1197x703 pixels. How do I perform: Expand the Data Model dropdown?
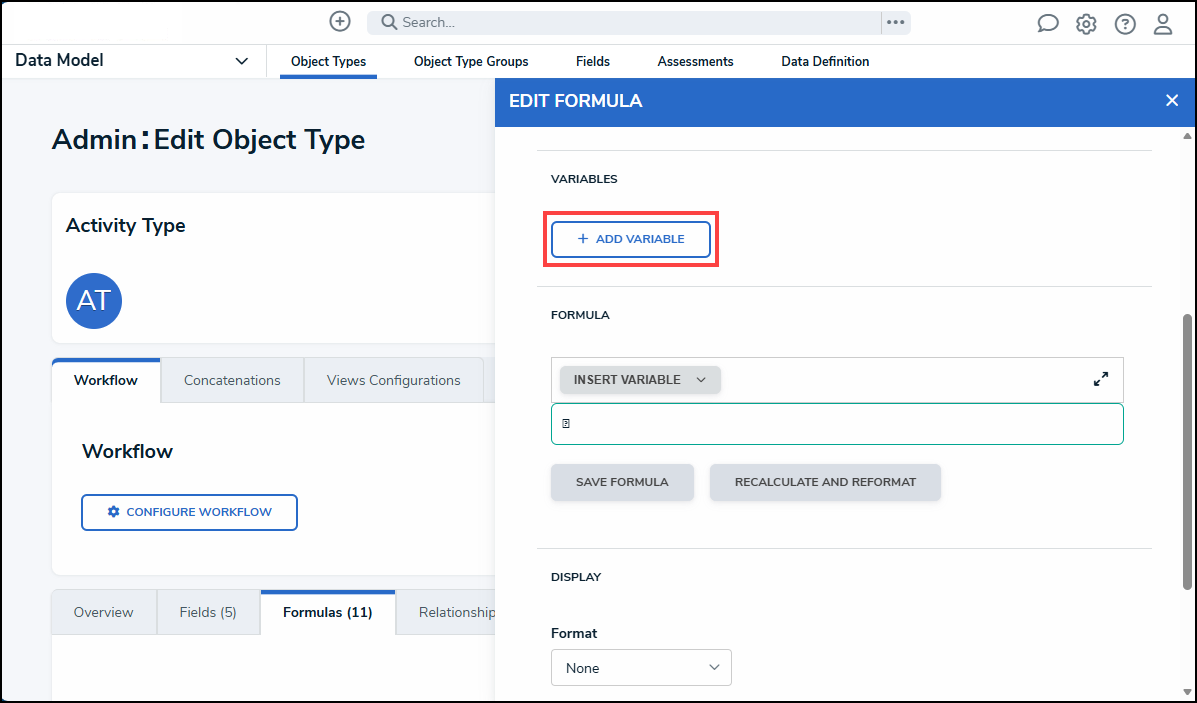coord(241,61)
